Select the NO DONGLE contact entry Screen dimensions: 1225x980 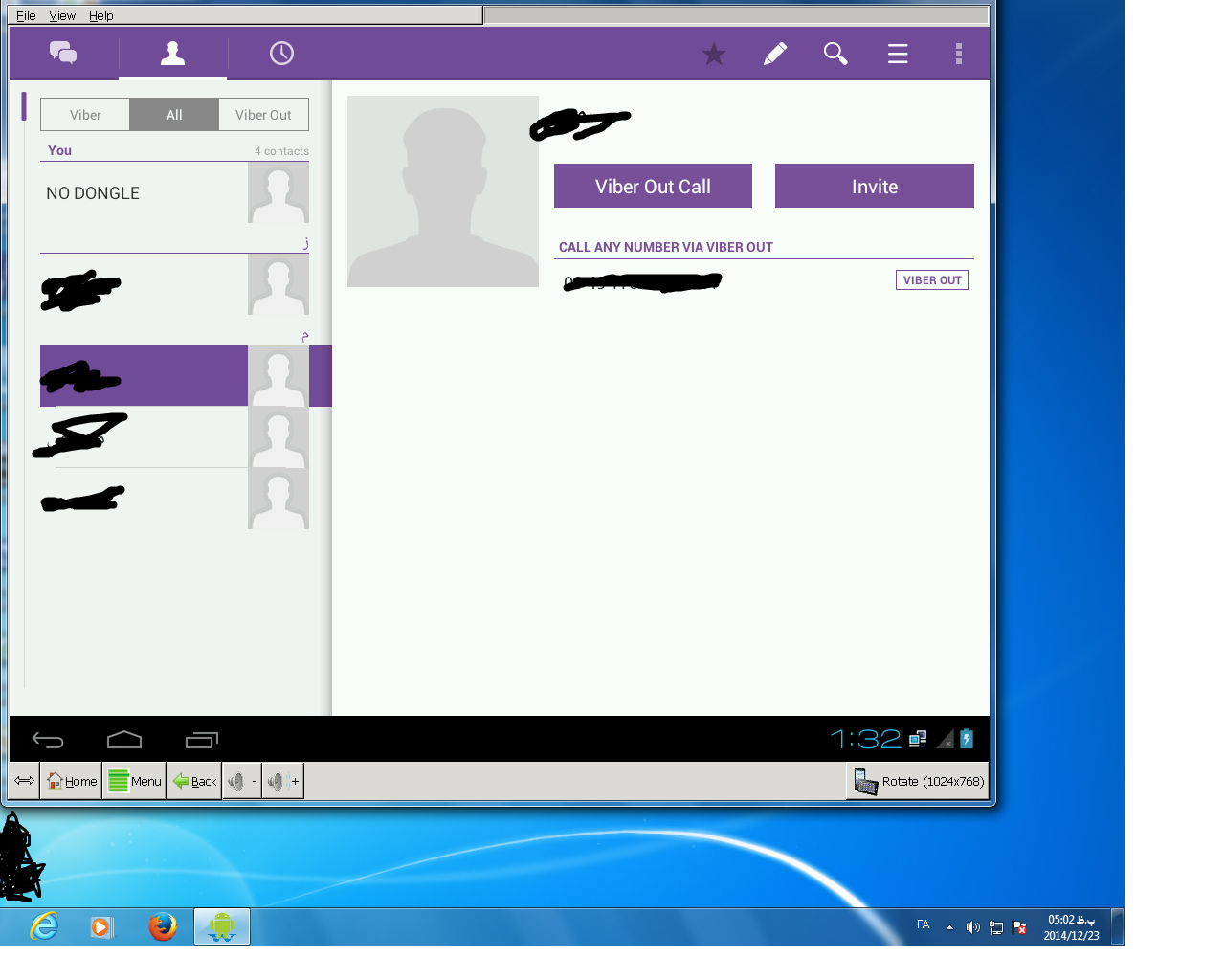pyautogui.click(x=144, y=193)
